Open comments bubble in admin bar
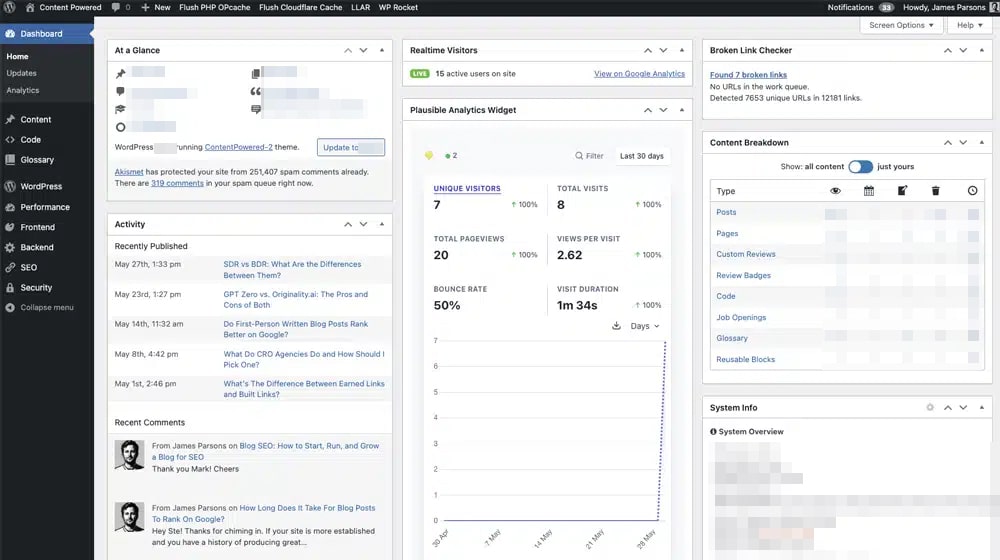1000x560 pixels. (115, 8)
